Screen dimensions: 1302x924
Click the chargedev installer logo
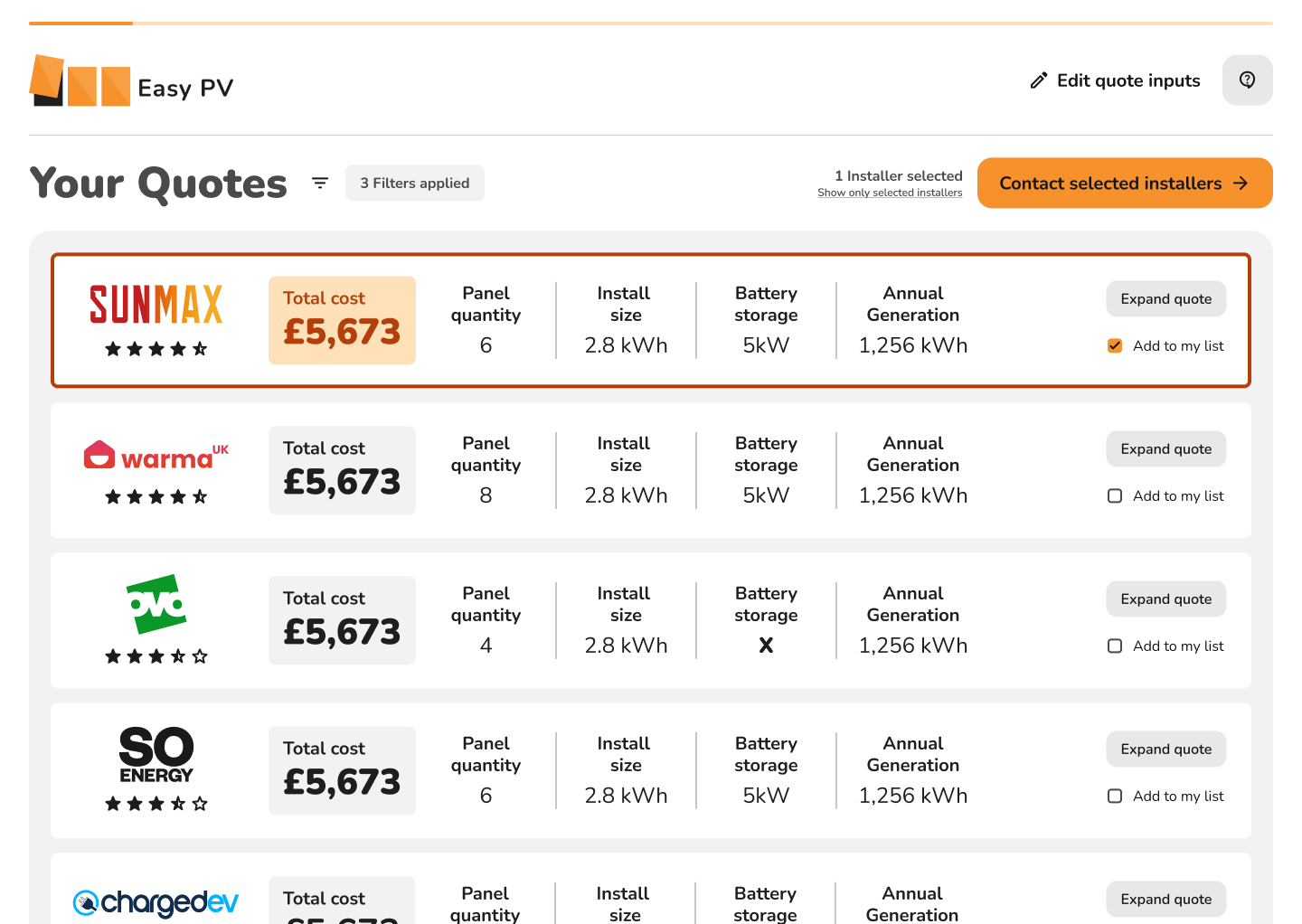(156, 902)
